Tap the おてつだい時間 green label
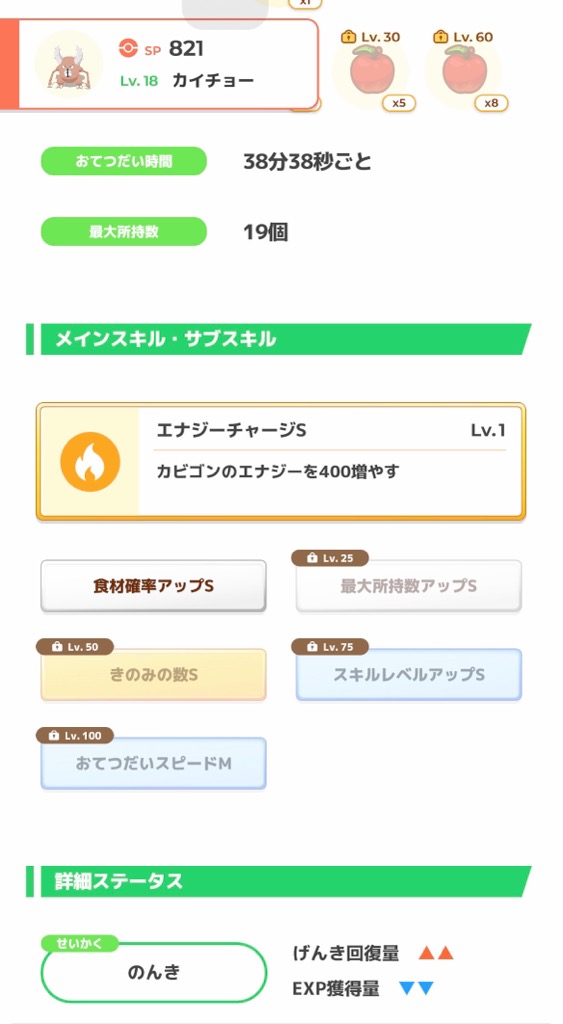The width and height of the screenshot is (563, 1024). (x=124, y=161)
